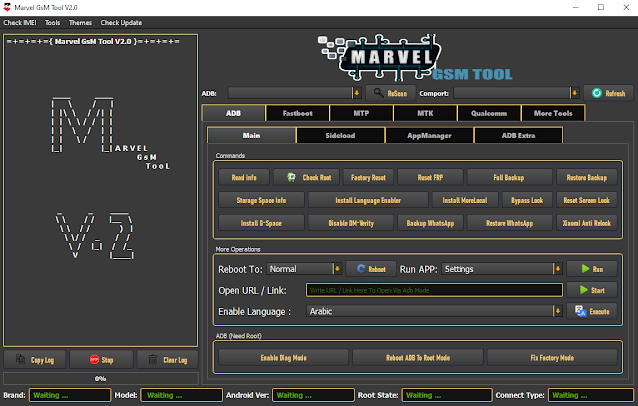This screenshot has height=406, width=638.
Task: Click the Marvel GSM Tool logo banner
Action: click(415, 58)
